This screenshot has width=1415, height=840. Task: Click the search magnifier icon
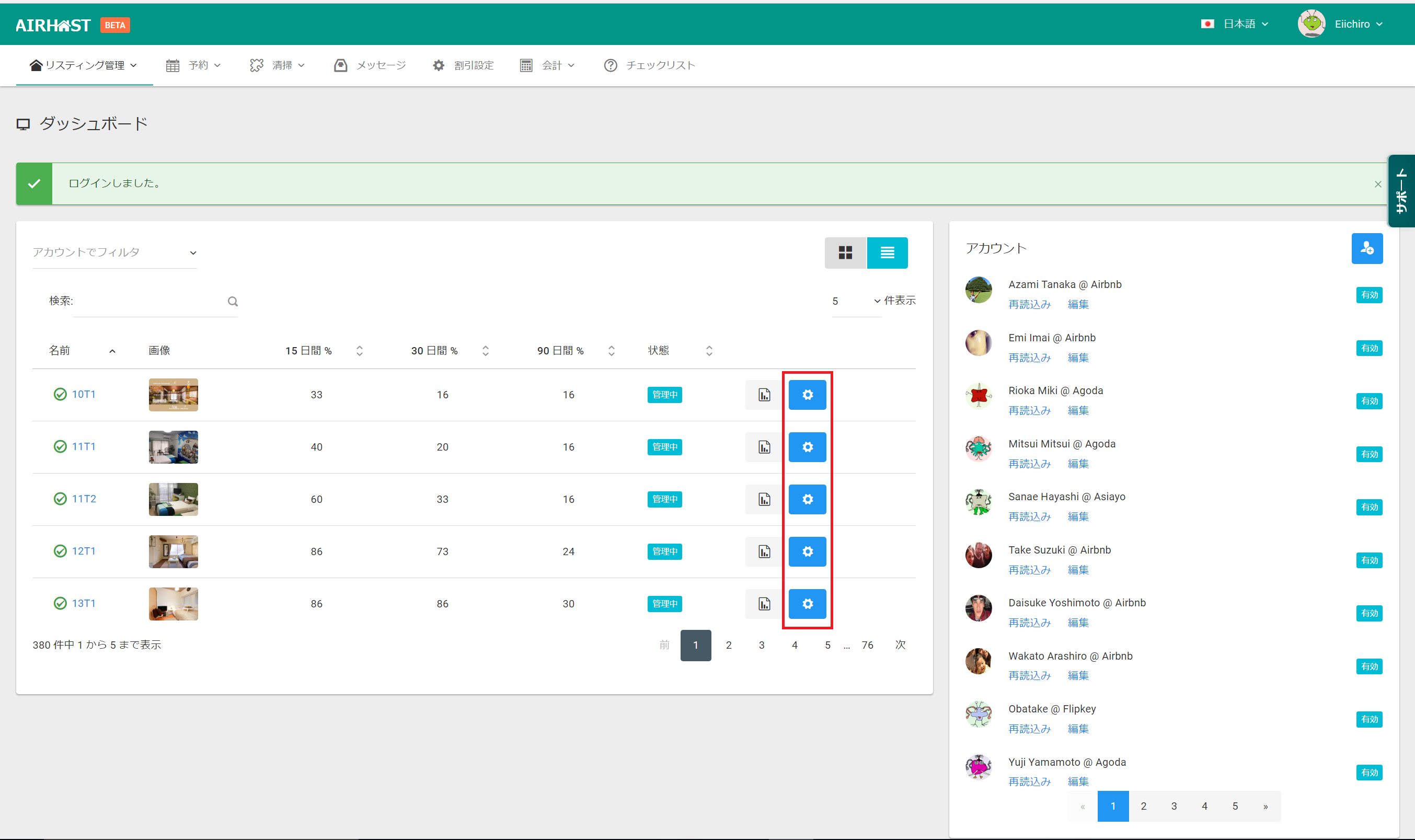pyautogui.click(x=233, y=301)
